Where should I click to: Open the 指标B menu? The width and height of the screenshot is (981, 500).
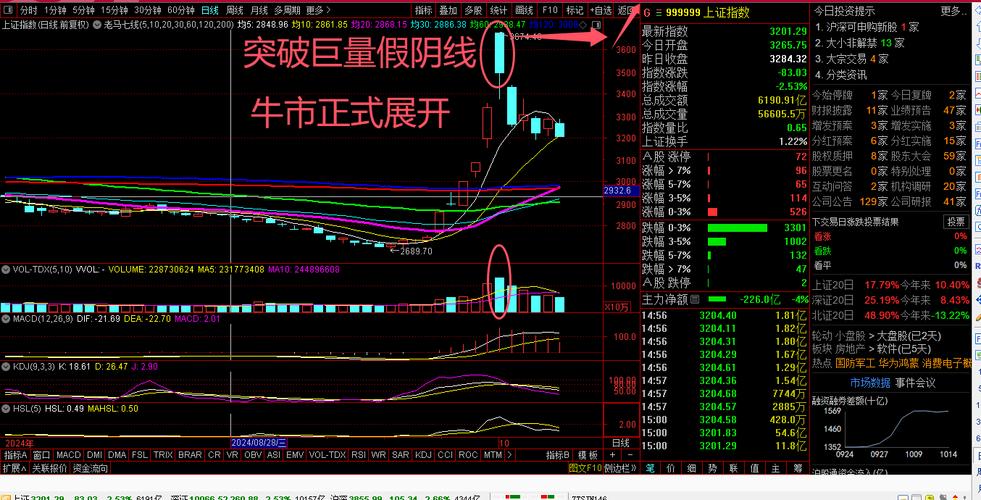click(x=557, y=455)
